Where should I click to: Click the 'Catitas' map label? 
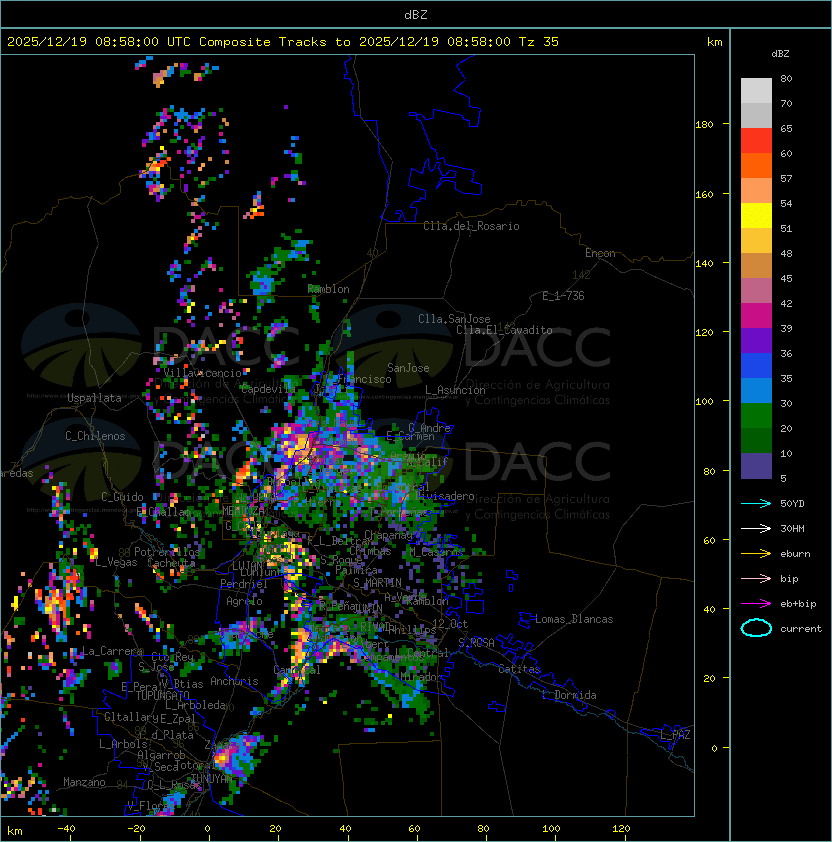[x=519, y=669]
